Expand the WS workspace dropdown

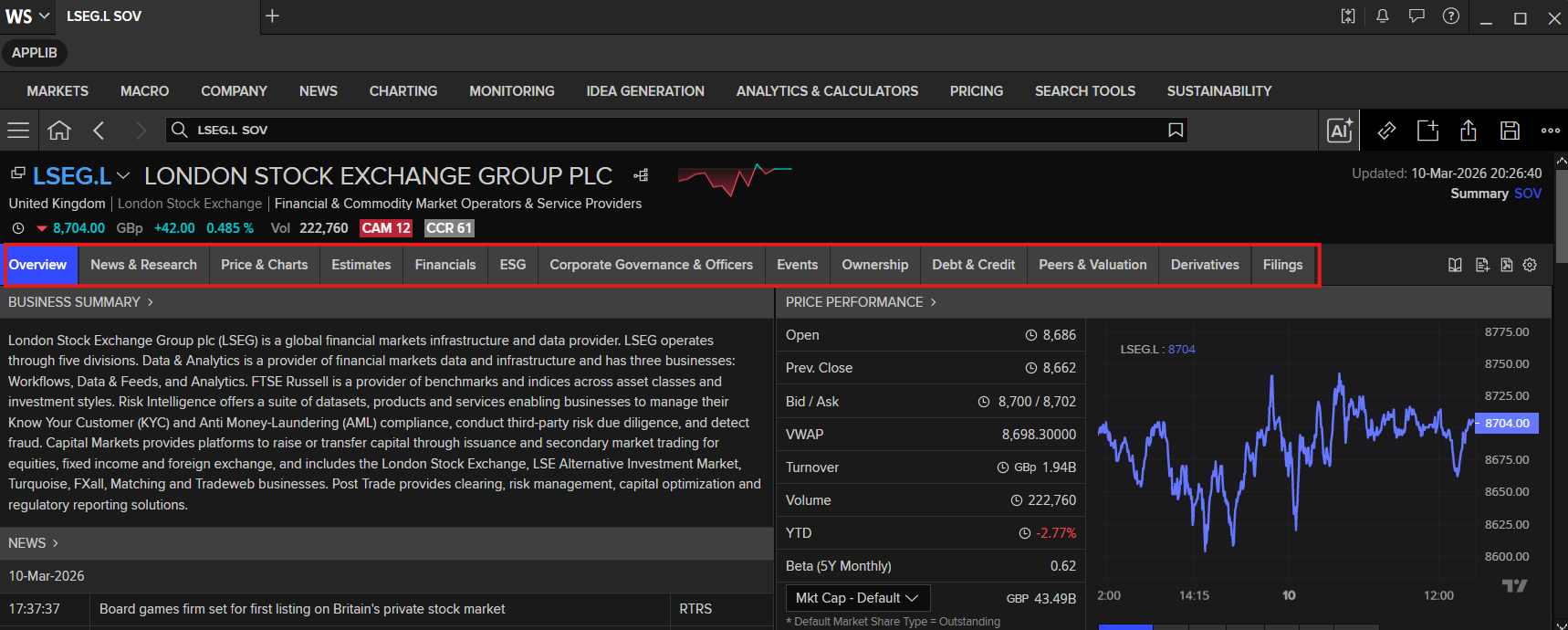point(43,16)
